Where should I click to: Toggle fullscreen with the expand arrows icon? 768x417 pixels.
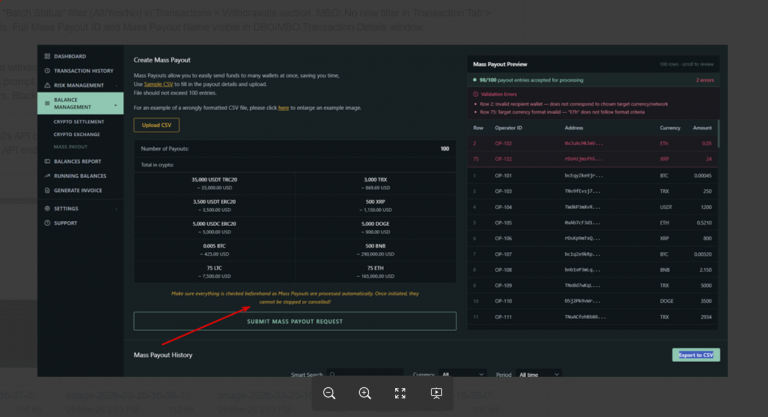tap(400, 393)
